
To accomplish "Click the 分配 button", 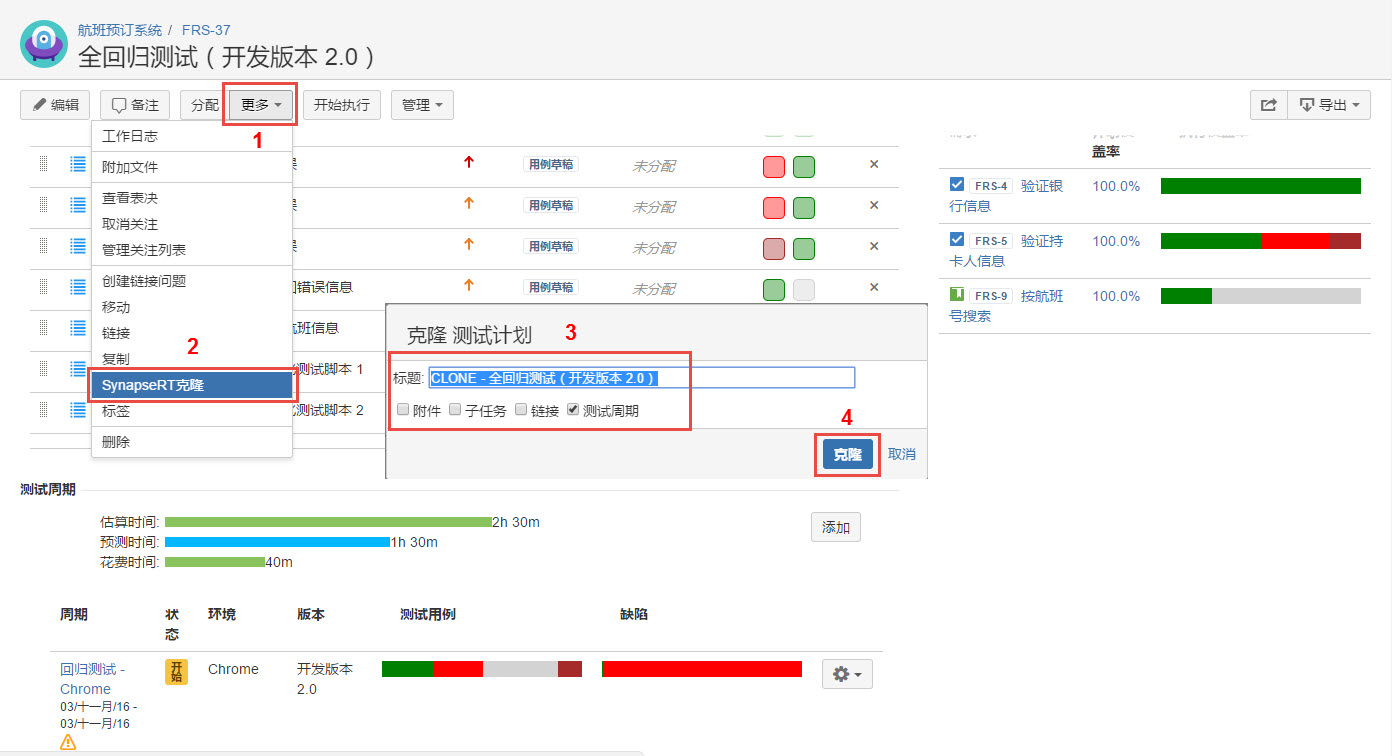I will pos(203,105).
